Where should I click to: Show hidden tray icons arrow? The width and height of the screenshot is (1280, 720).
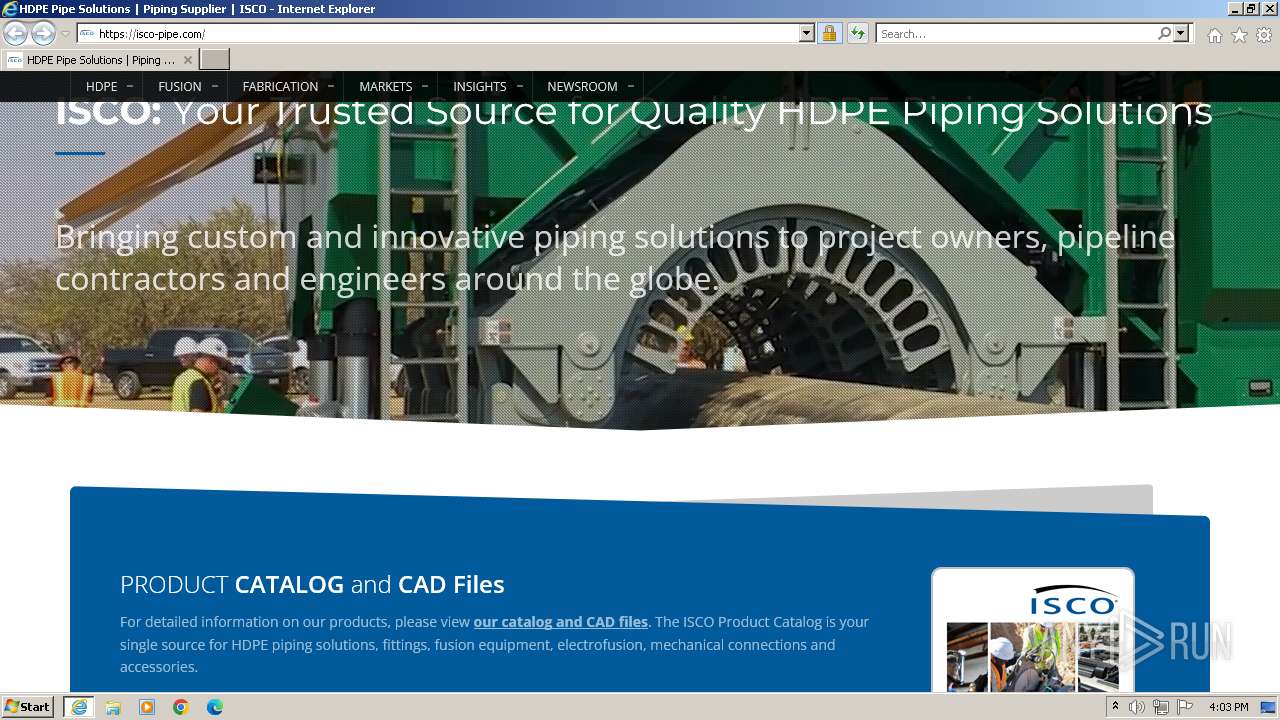pos(1115,707)
